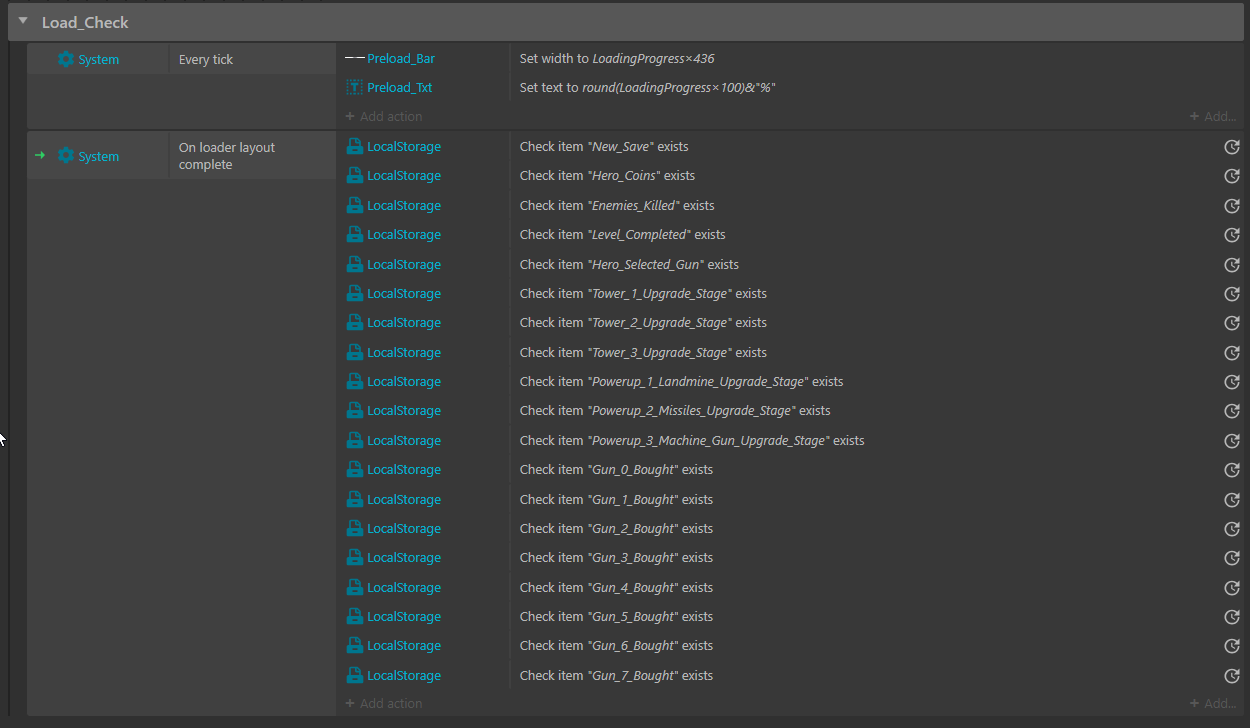The width and height of the screenshot is (1250, 728).
Task: Click the async clock icon on the New_Save row
Action: click(1232, 147)
